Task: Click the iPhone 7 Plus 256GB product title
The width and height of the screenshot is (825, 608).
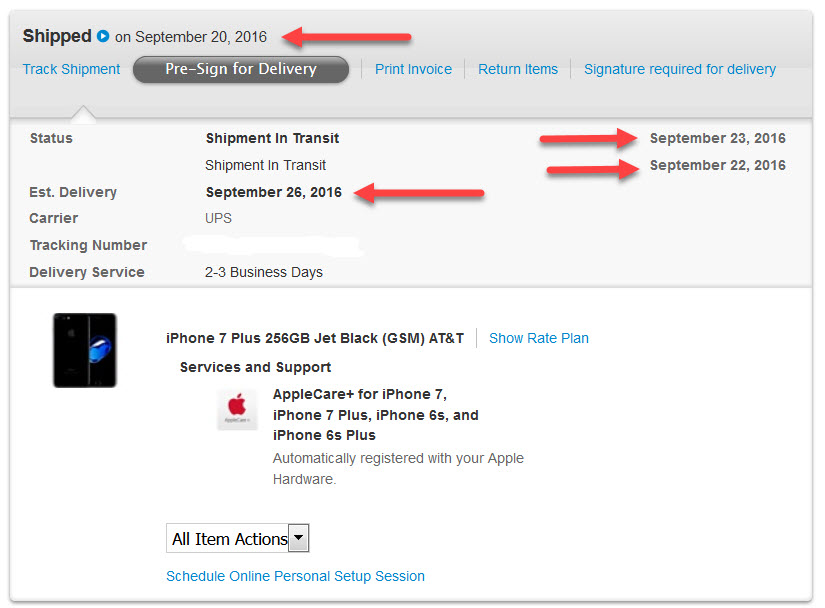Action: click(x=315, y=338)
